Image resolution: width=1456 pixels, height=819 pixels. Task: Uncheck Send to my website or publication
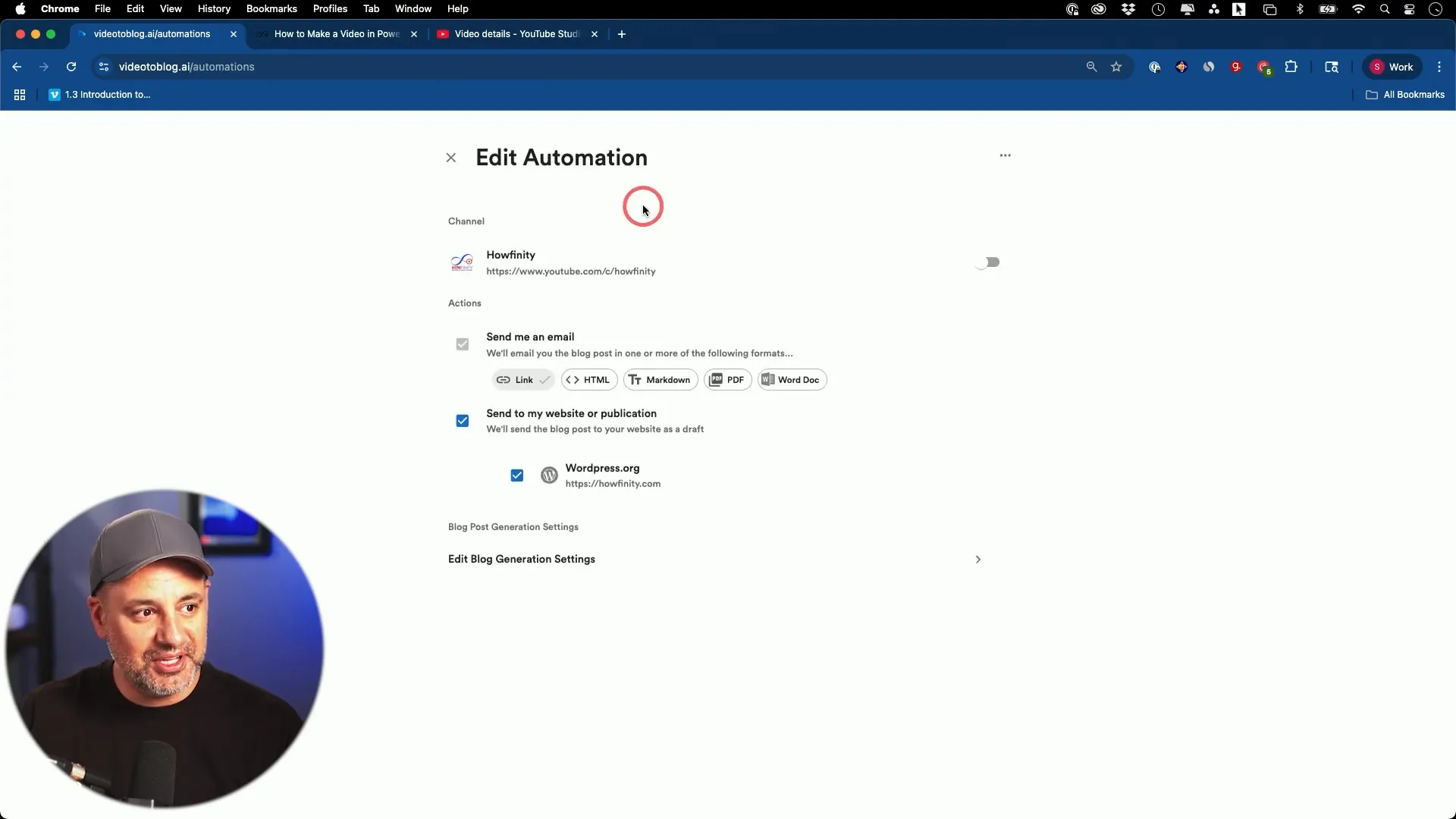click(463, 421)
